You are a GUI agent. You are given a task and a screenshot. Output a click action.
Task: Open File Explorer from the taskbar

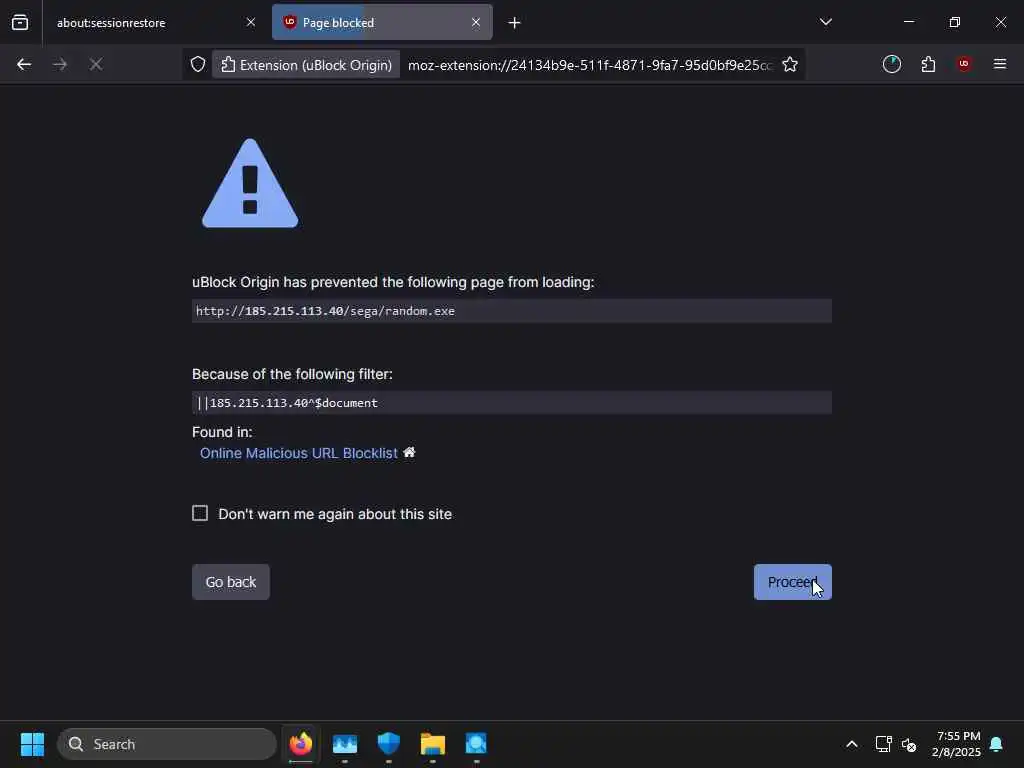click(432, 744)
